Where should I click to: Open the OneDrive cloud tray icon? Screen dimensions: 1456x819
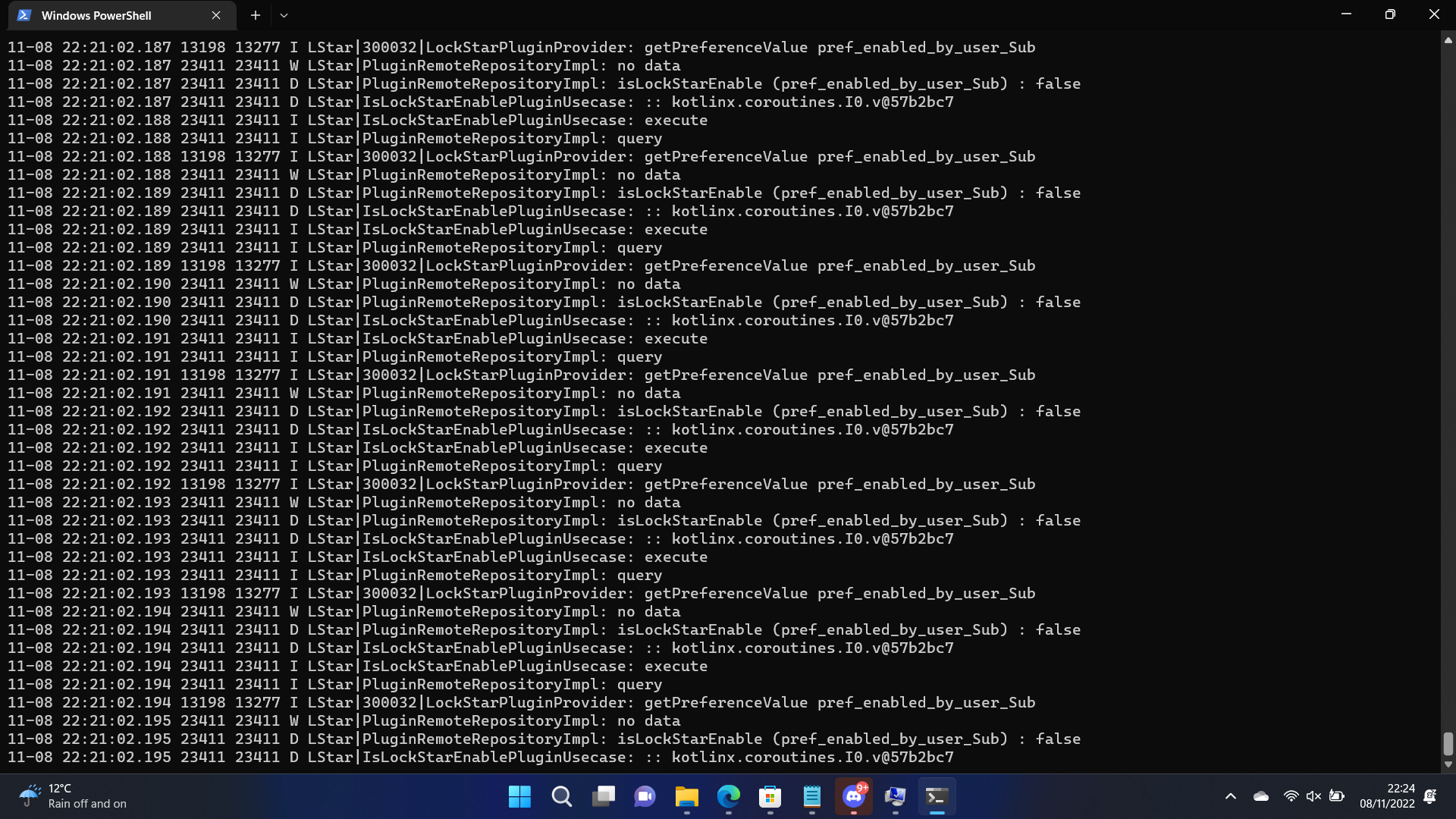[1261, 796]
